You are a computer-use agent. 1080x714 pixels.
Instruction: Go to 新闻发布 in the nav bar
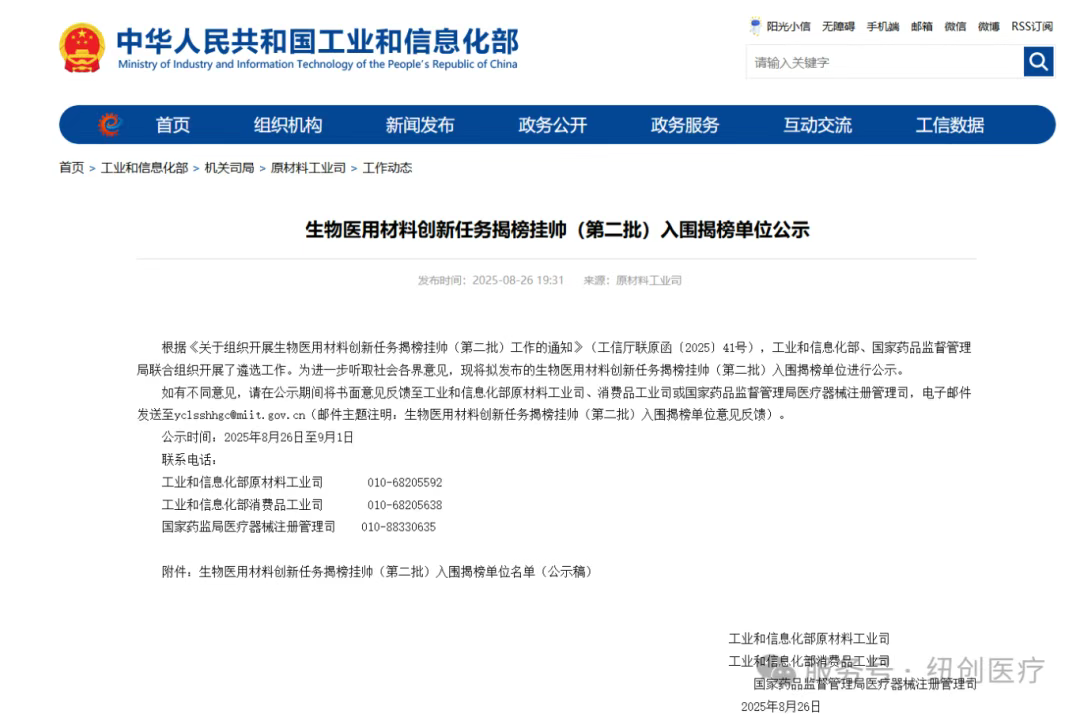pos(420,125)
